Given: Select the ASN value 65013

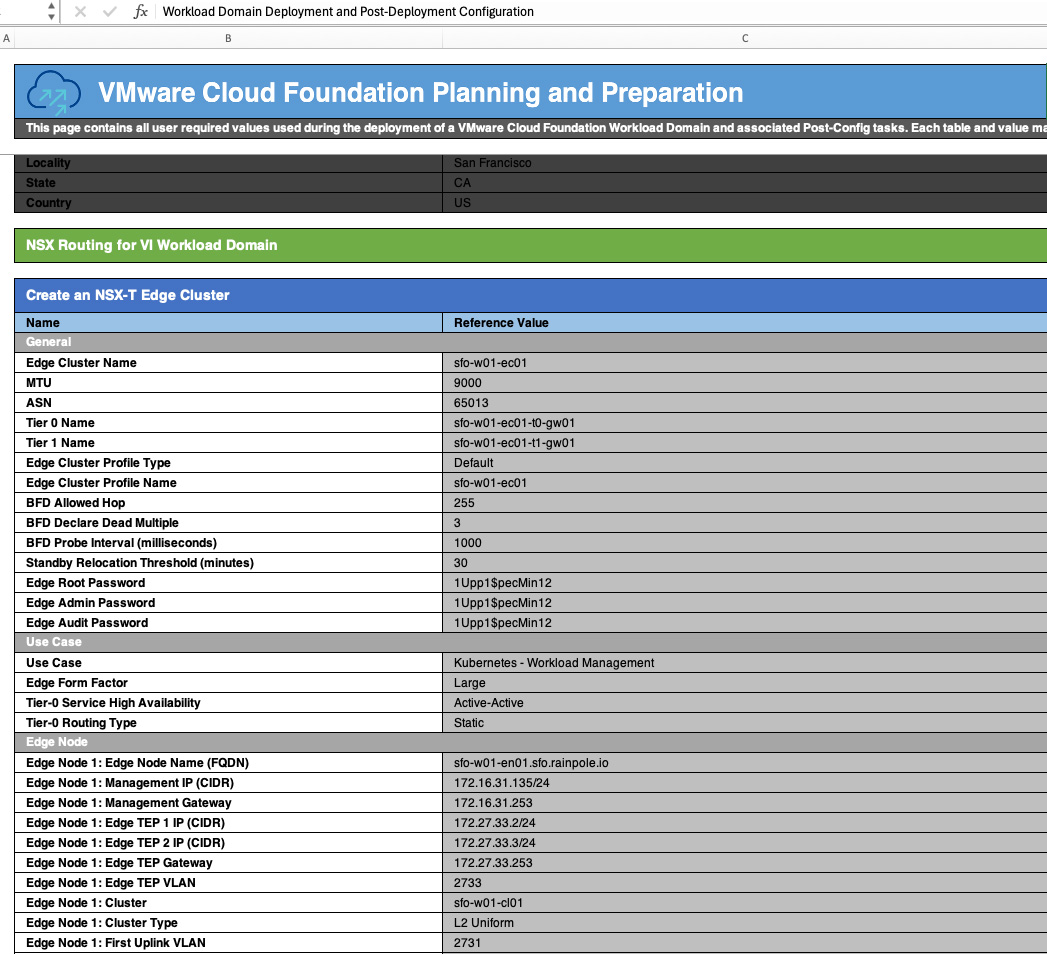Looking at the screenshot, I should click(x=745, y=403).
